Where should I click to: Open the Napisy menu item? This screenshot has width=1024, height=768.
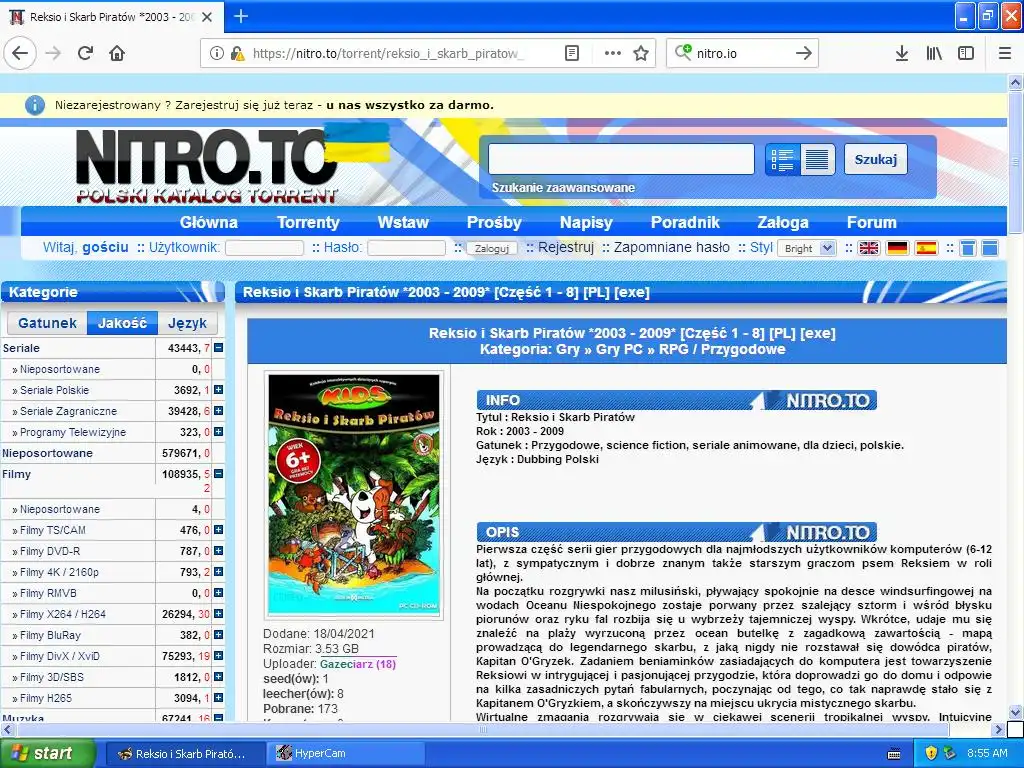(586, 222)
